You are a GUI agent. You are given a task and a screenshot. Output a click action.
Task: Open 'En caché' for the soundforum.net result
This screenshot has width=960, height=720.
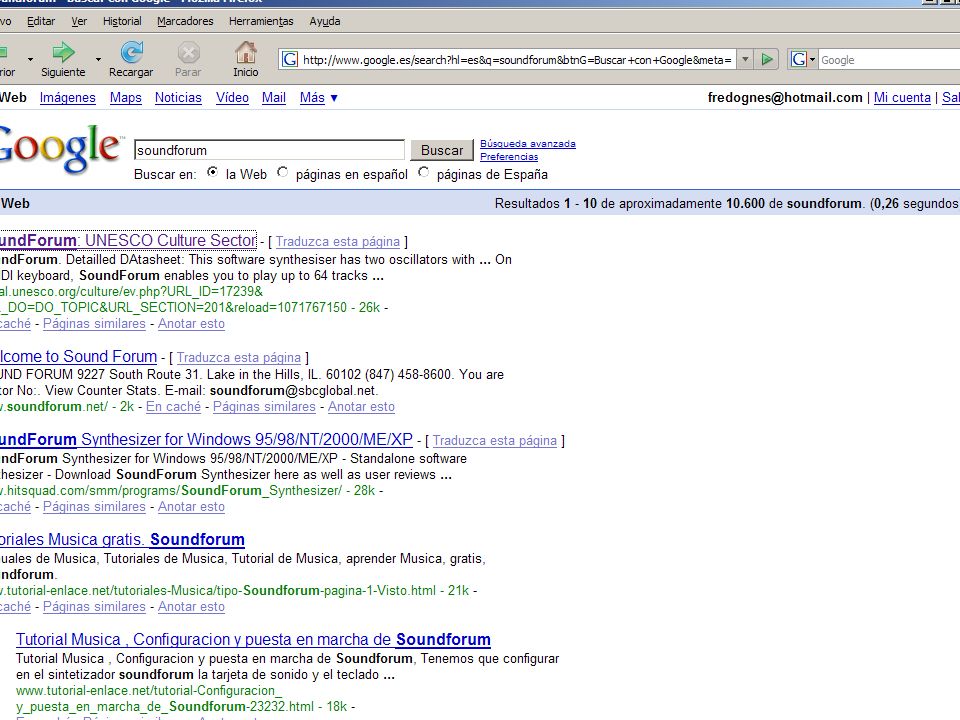[173, 407]
